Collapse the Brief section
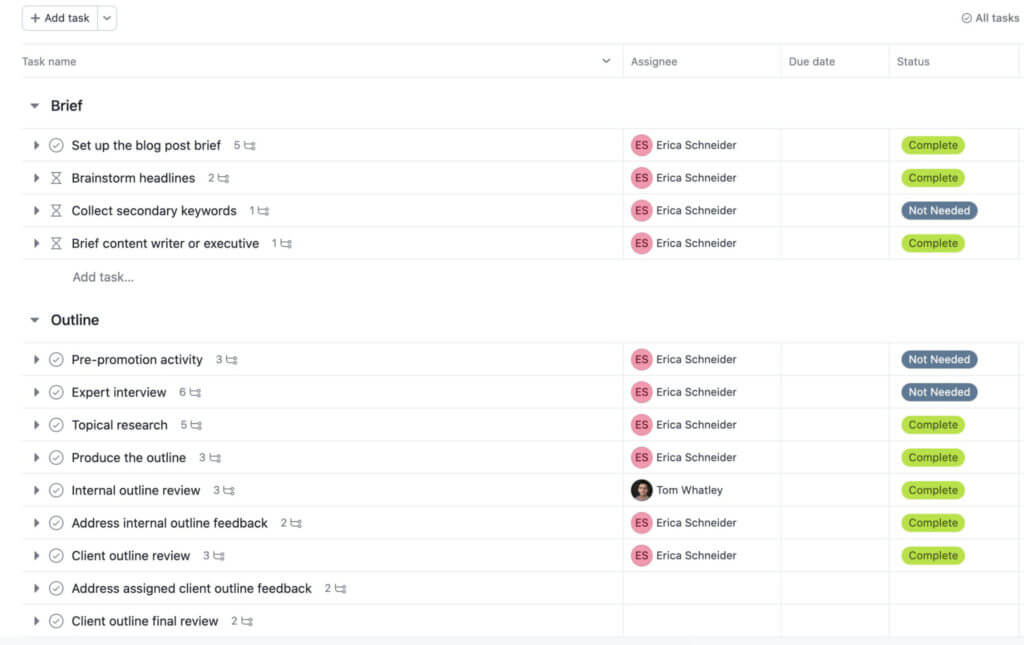 click(x=35, y=105)
